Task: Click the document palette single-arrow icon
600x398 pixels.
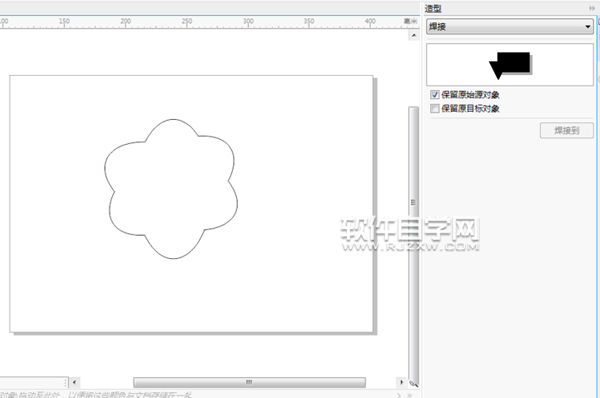Action: coord(399,395)
